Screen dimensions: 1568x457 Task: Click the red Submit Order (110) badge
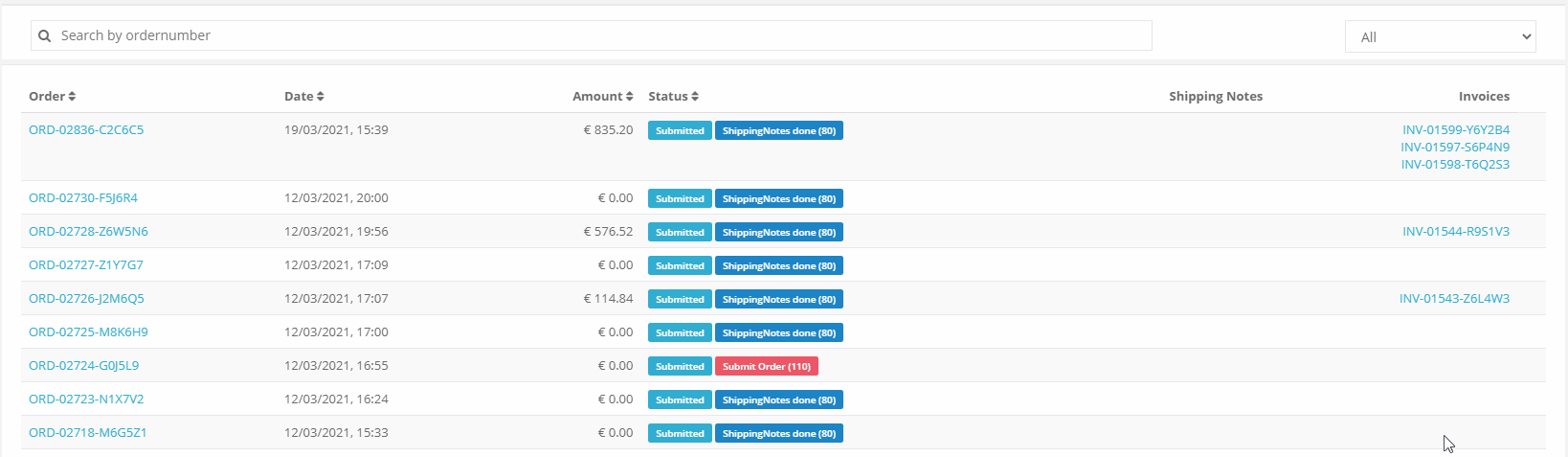point(767,367)
